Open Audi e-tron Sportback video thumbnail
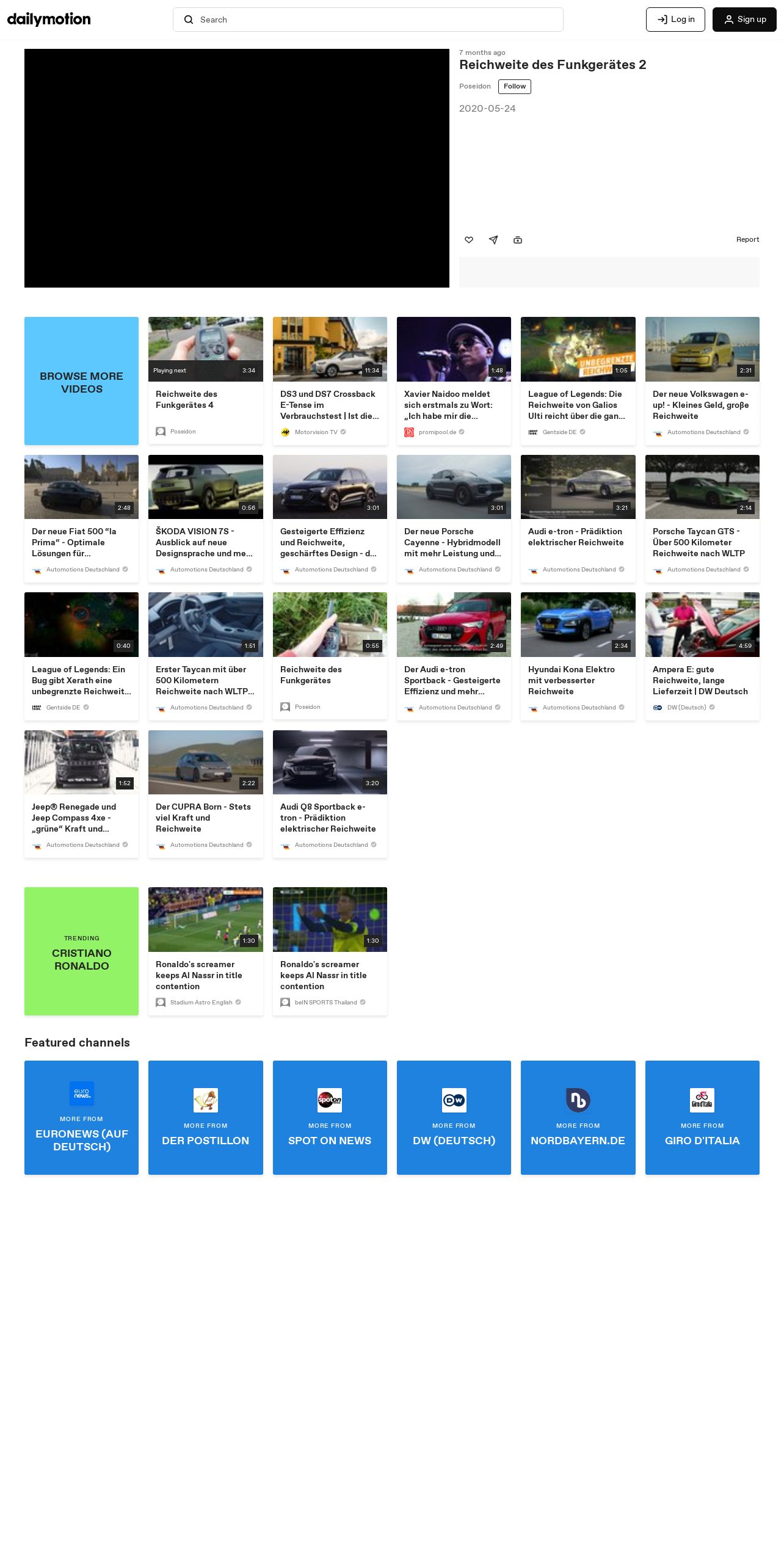The image size is (784, 1568). pyautogui.click(x=454, y=625)
